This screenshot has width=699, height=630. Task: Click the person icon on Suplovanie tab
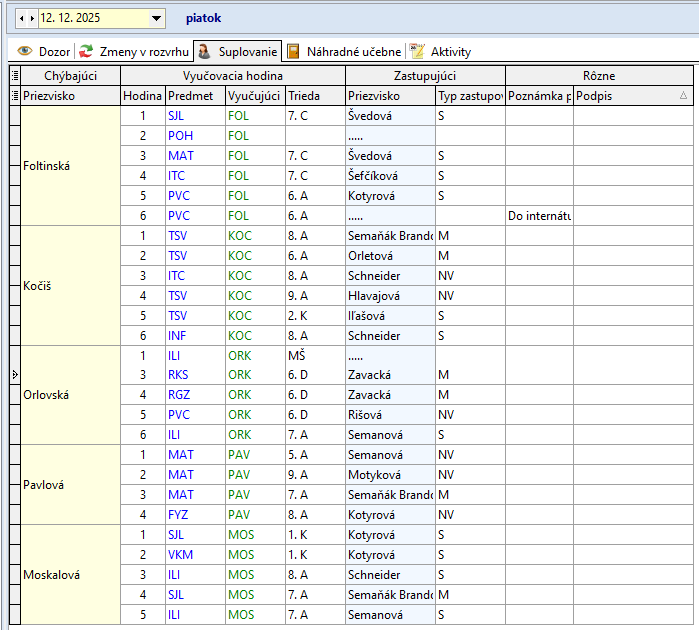[x=204, y=51]
